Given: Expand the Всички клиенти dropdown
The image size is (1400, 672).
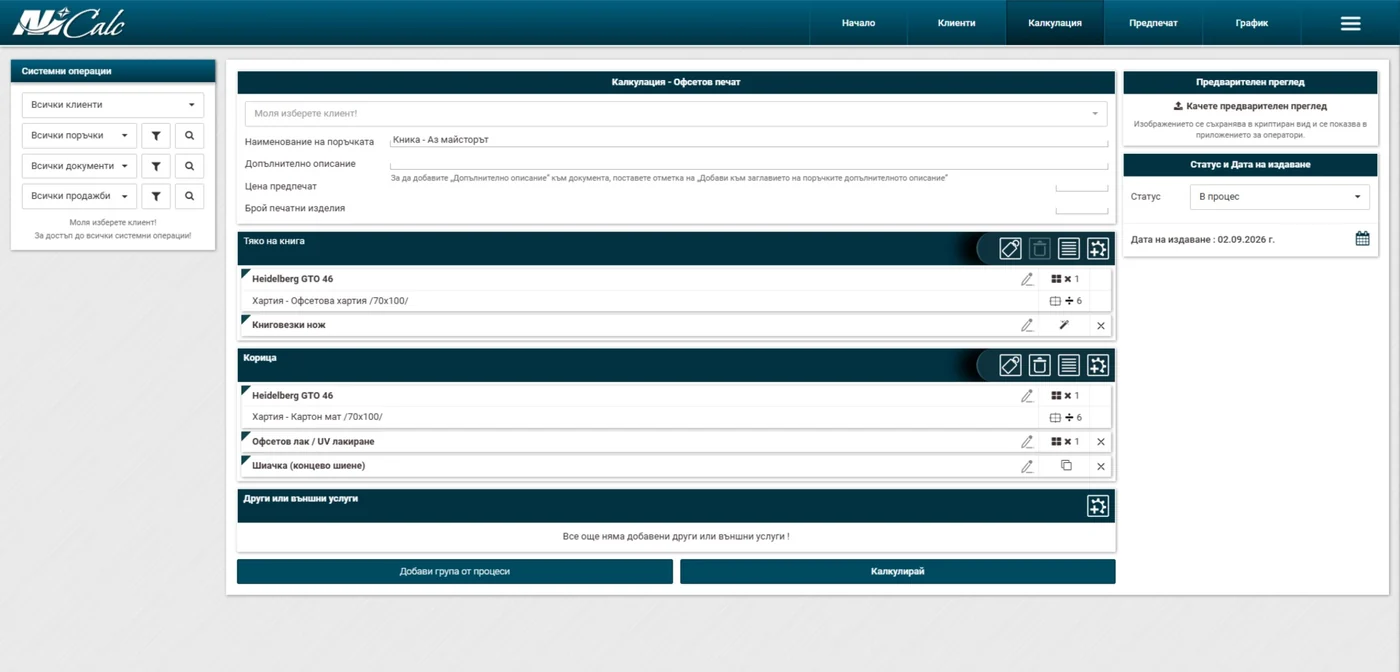Looking at the screenshot, I should point(113,105).
